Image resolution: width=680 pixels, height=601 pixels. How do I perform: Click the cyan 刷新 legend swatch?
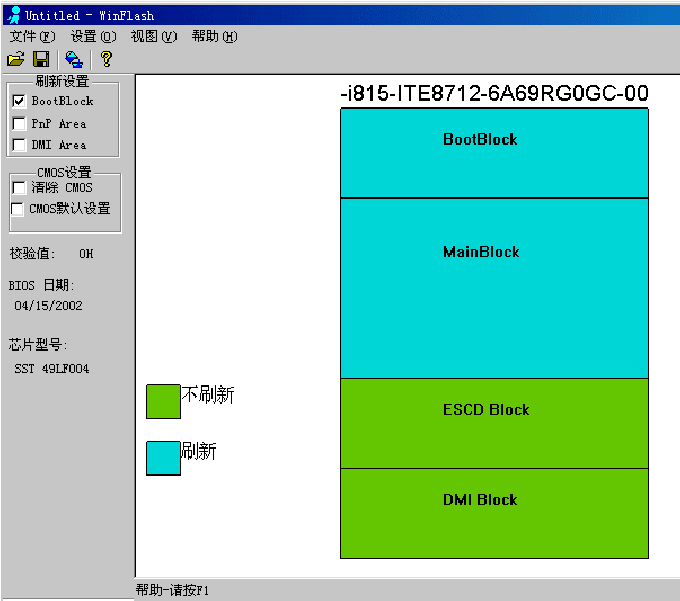point(163,458)
